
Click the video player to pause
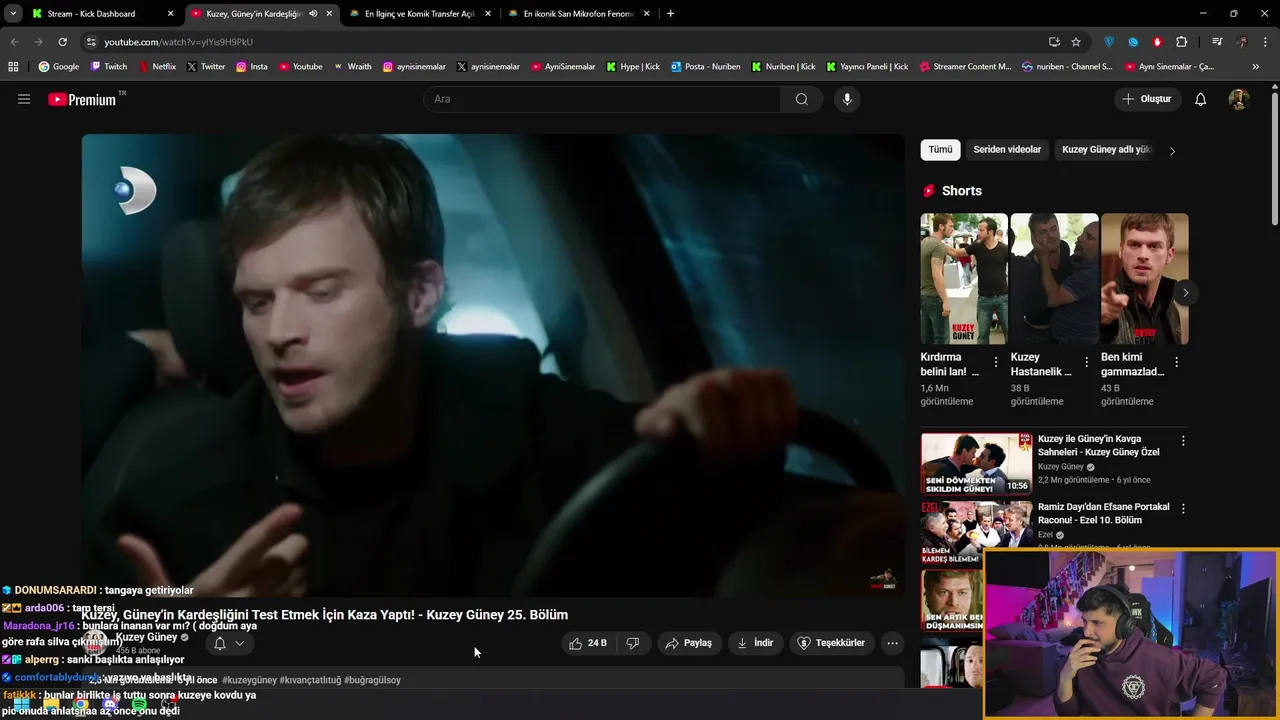[x=493, y=365]
